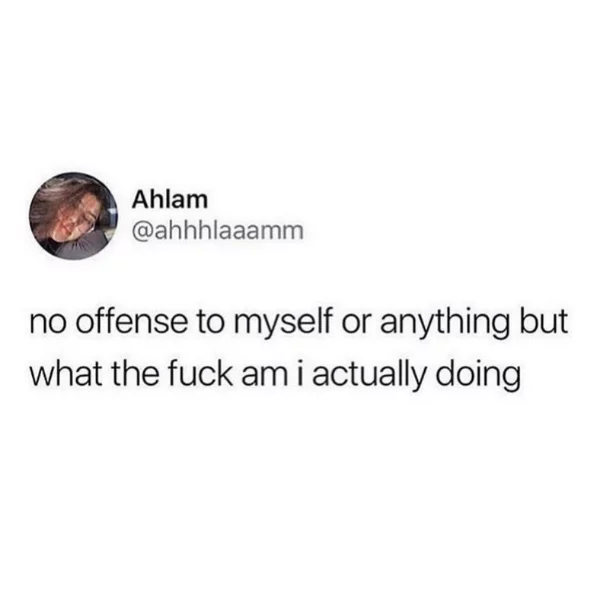600x600 pixels.
Task: Click the @ symbol in the handle
Action: (142, 232)
